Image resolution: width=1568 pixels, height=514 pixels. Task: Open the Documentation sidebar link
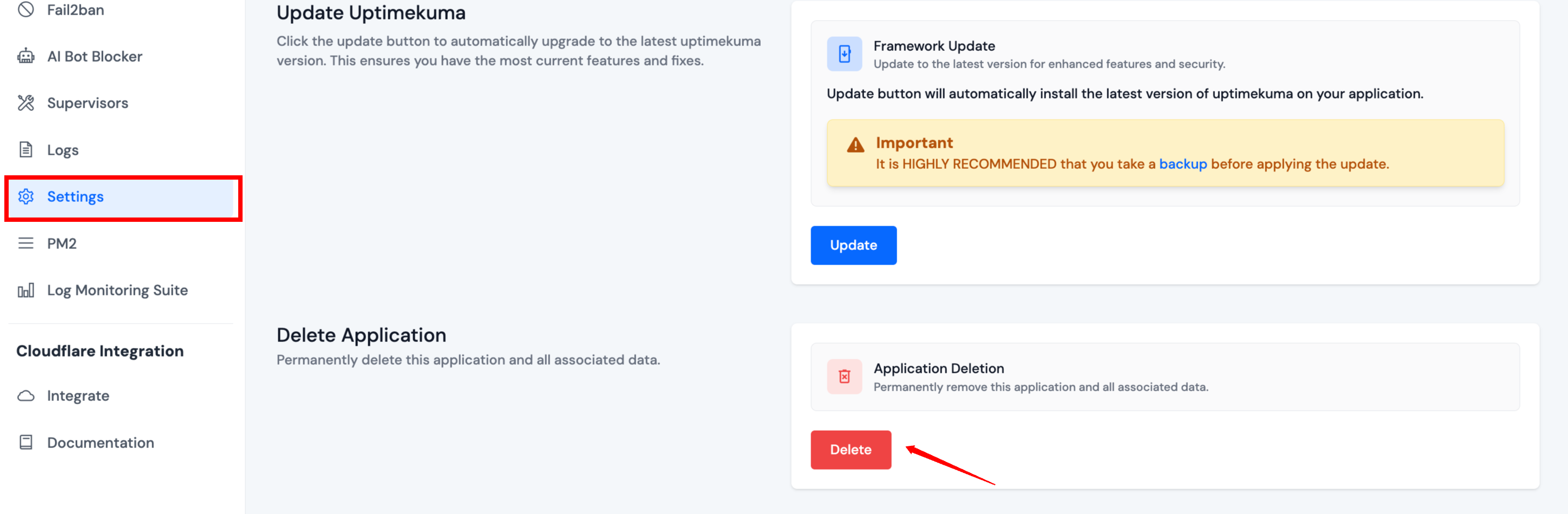point(100,442)
